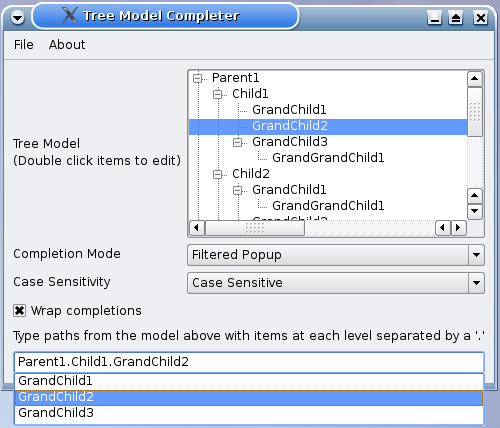
Task: Collapse the Child2 tree node
Action: (x=217, y=174)
